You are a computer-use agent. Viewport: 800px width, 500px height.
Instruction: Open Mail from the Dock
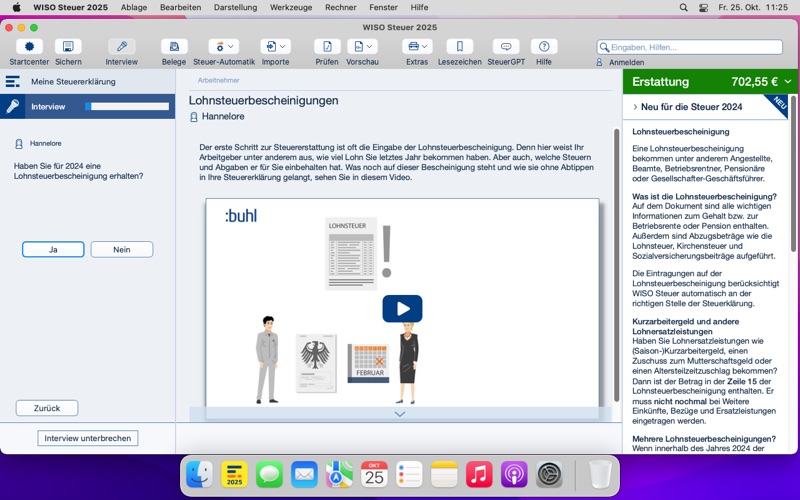pyautogui.click(x=304, y=474)
